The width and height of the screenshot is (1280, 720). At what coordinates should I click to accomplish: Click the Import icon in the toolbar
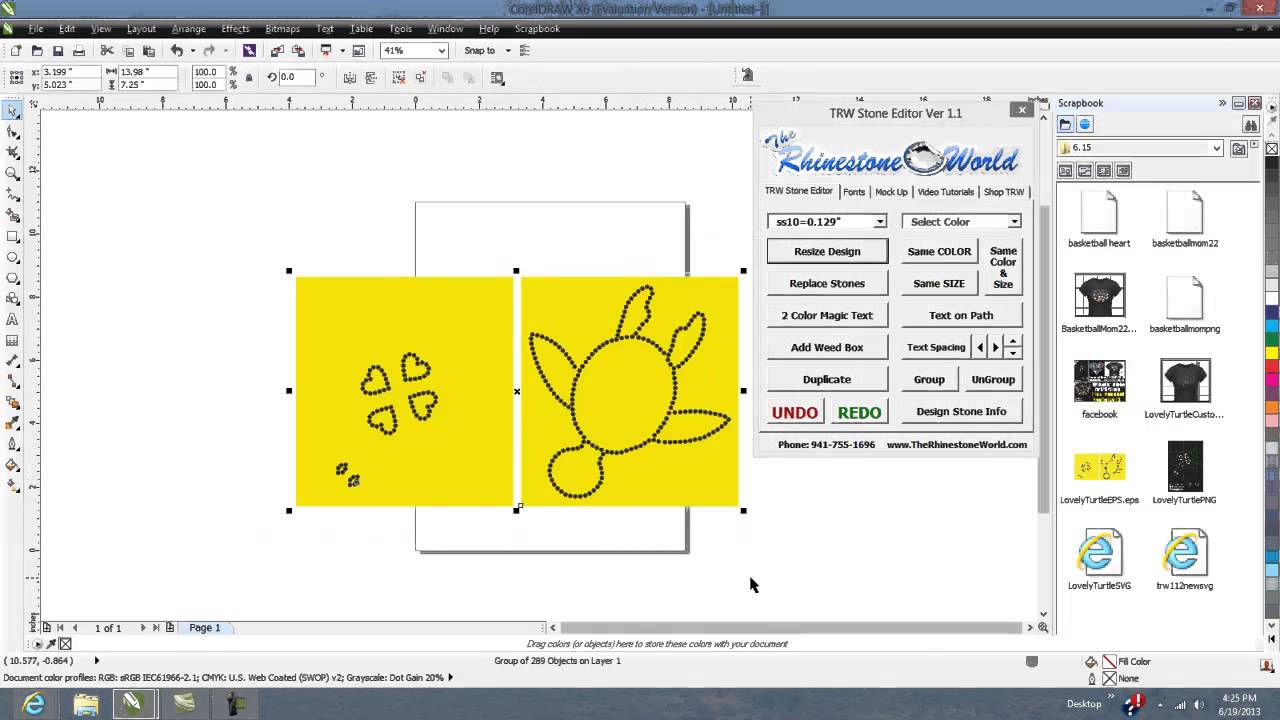pos(277,51)
